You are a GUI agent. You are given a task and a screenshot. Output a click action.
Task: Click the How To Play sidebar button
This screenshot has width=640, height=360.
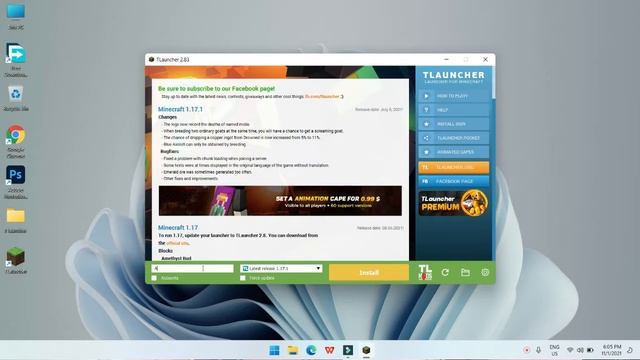453,96
